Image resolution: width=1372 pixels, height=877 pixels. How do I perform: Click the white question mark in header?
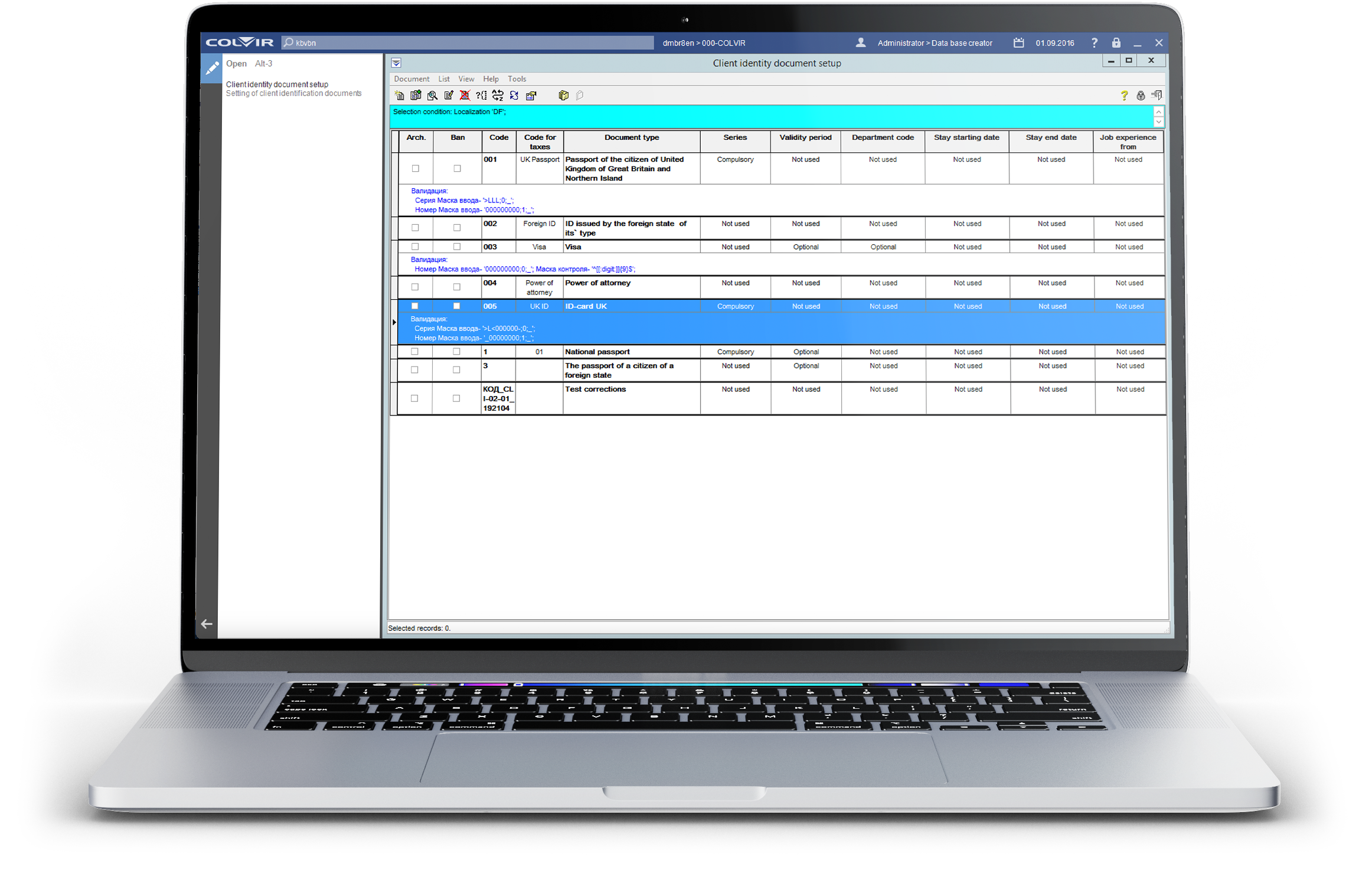point(1095,42)
